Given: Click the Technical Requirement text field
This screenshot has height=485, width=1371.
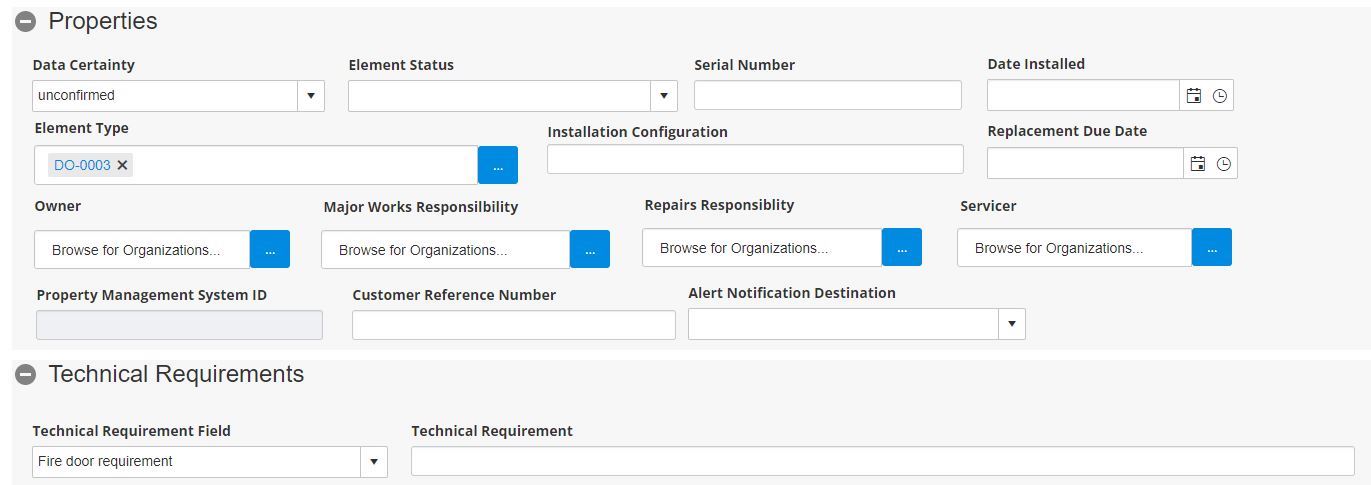Looking at the screenshot, I should (882, 461).
